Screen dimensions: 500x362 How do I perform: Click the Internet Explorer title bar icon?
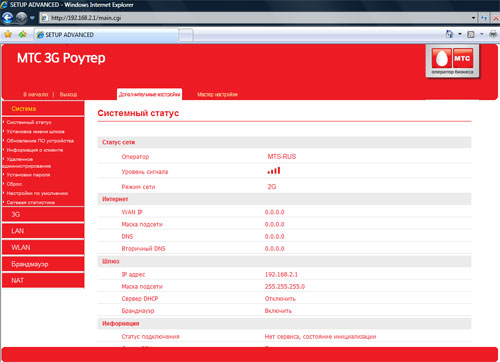click(4, 5)
